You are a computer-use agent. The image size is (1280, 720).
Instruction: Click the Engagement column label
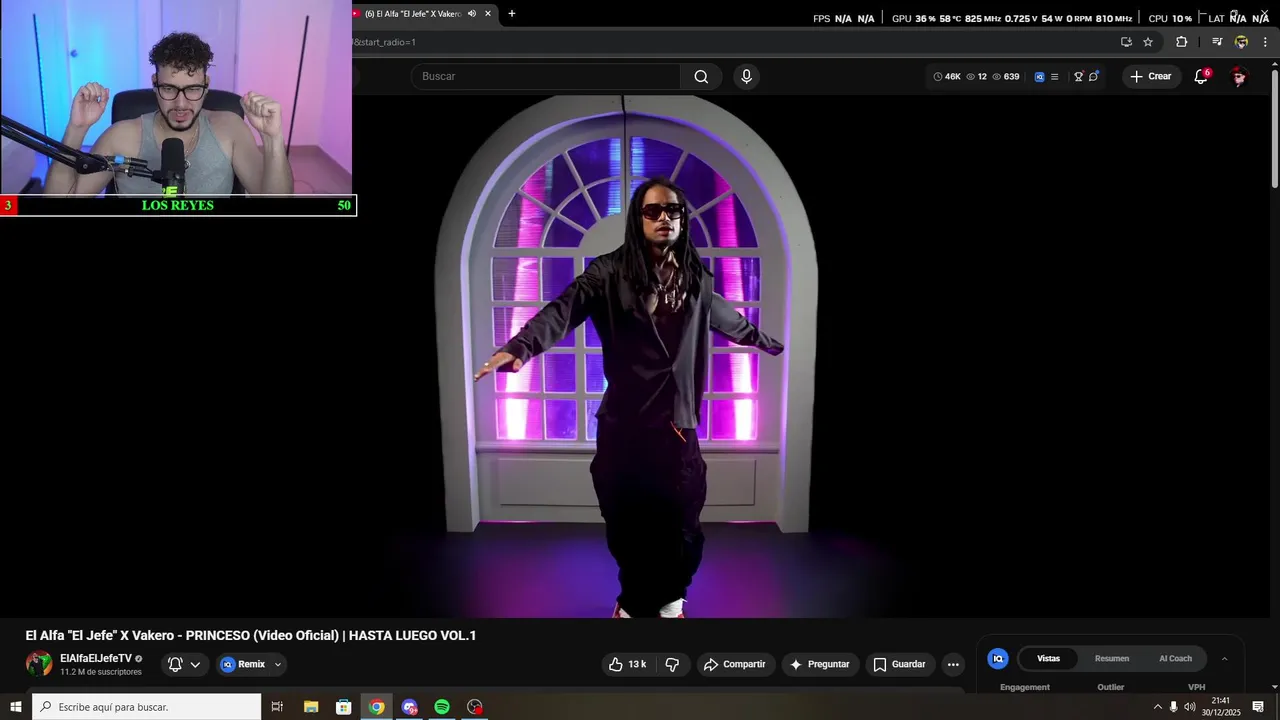pyautogui.click(x=1025, y=687)
